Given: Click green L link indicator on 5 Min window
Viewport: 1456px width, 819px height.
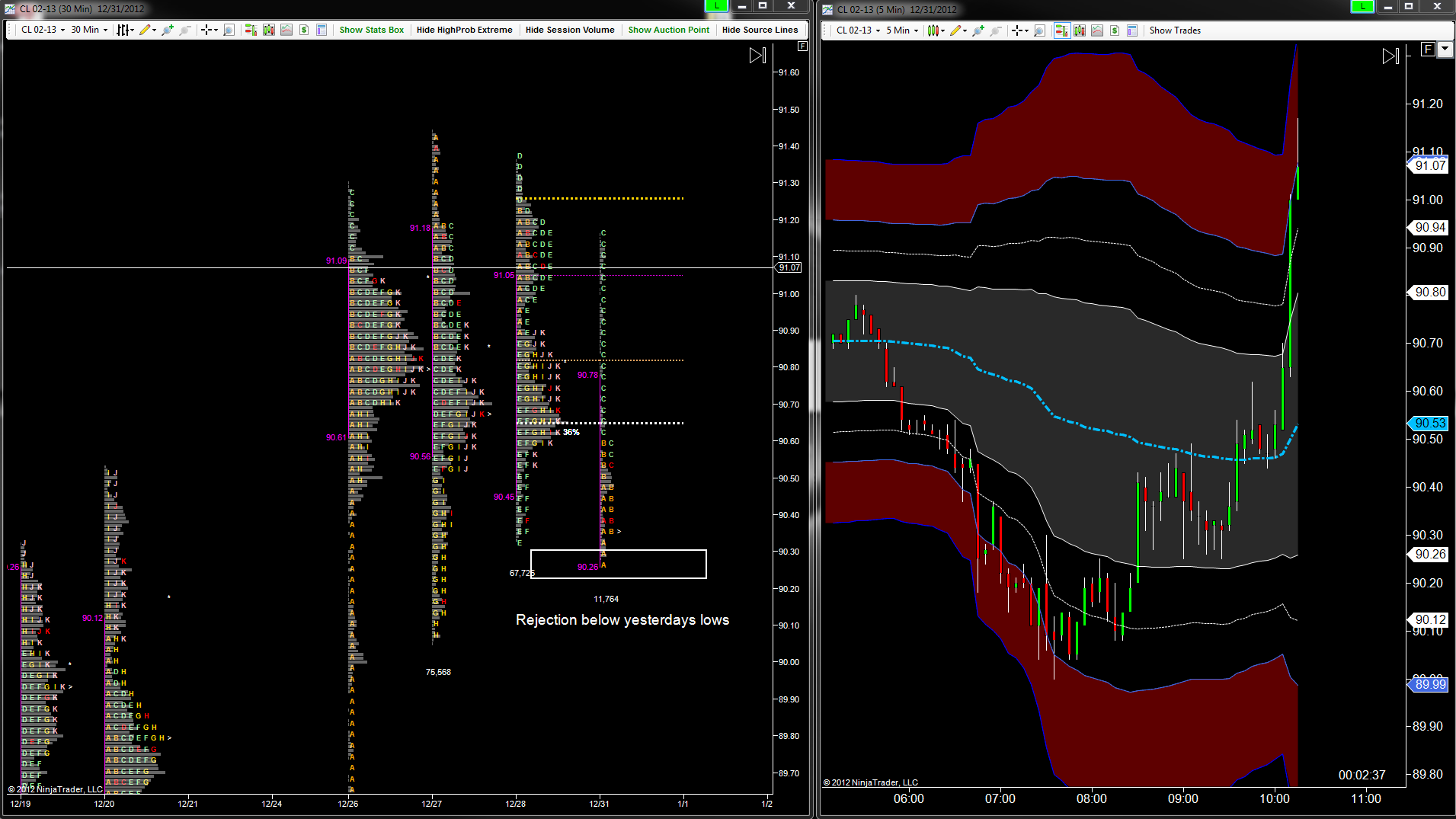Looking at the screenshot, I should 1362,6.
